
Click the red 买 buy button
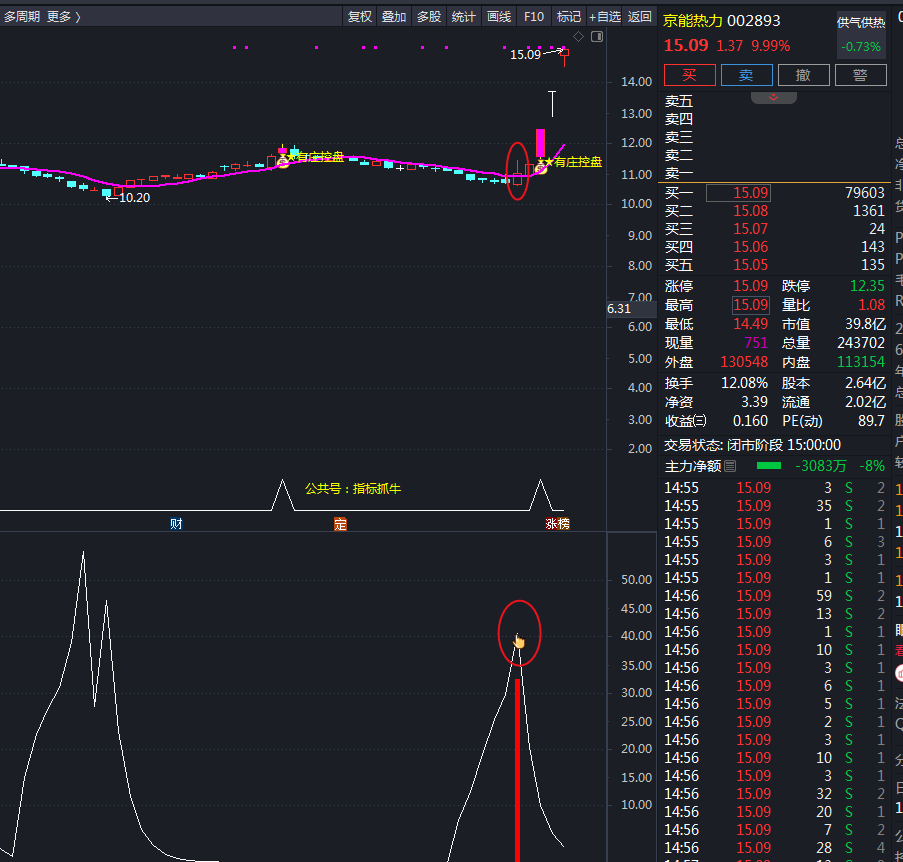pyautogui.click(x=689, y=75)
